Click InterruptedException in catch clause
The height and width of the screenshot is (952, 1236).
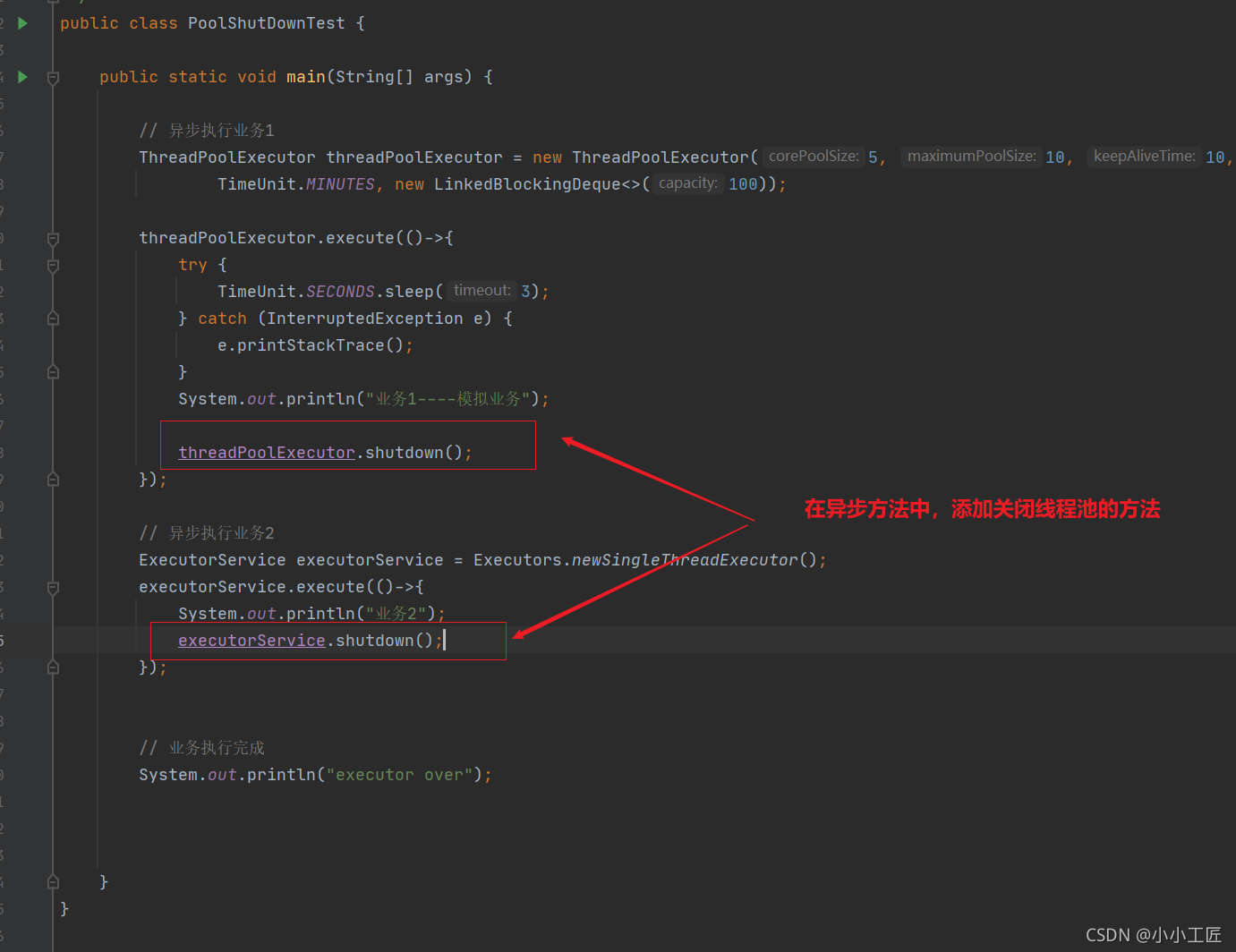pos(365,319)
